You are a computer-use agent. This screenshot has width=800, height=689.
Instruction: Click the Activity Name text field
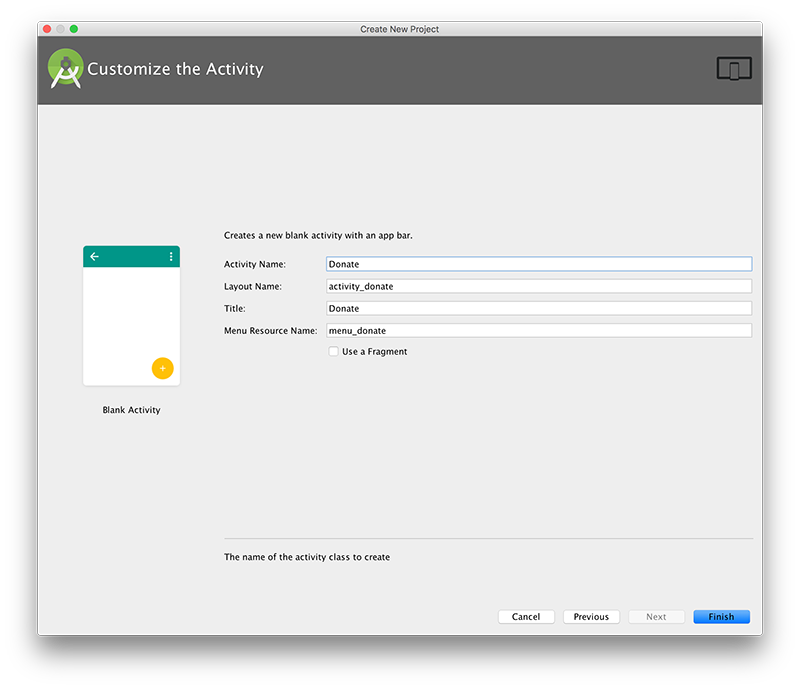[538, 264]
